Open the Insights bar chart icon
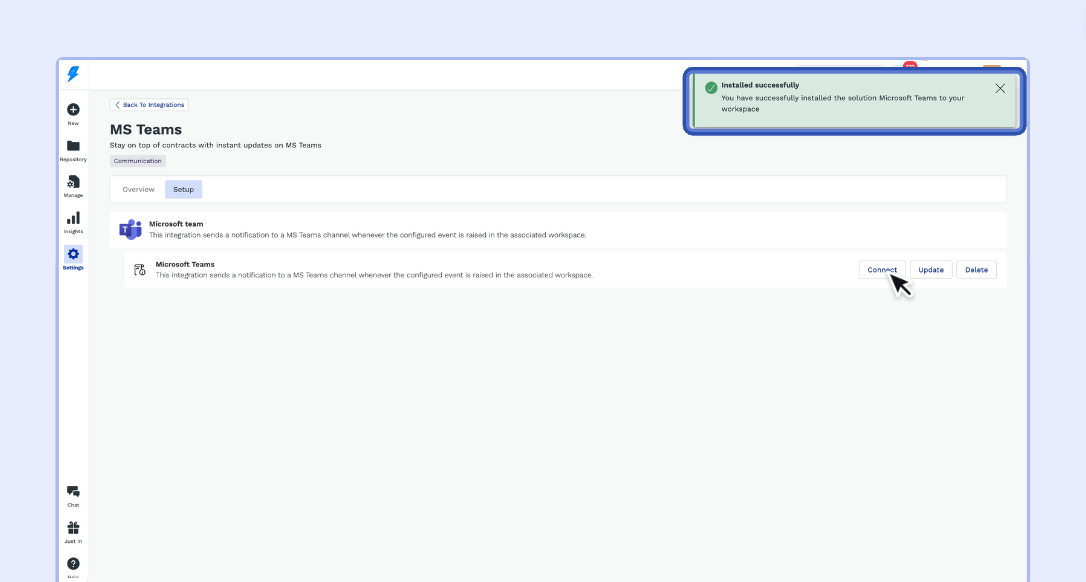Screen dimensions: 1086x582 pyautogui.click(x=73, y=218)
